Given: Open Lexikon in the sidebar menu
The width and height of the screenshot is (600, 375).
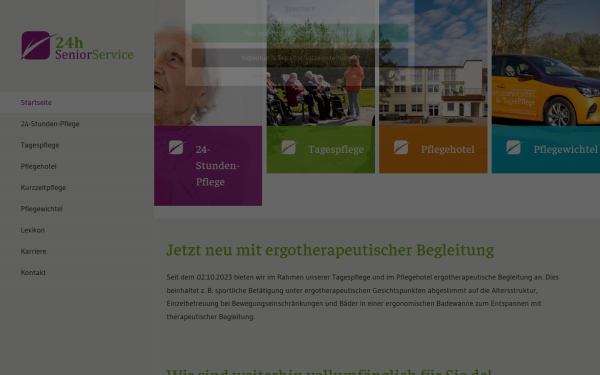Looking at the screenshot, I should [x=77, y=230].
